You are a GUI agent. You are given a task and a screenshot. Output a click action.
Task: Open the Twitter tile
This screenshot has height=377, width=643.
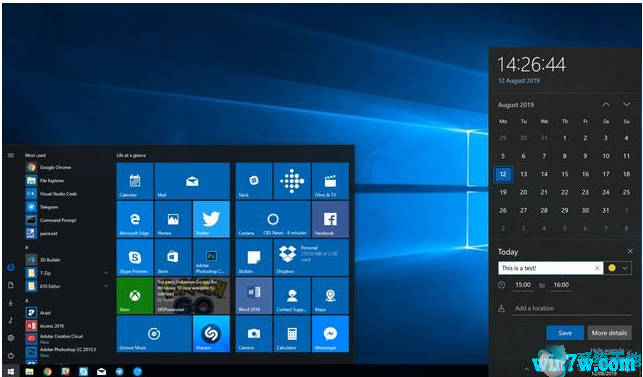click(x=211, y=219)
